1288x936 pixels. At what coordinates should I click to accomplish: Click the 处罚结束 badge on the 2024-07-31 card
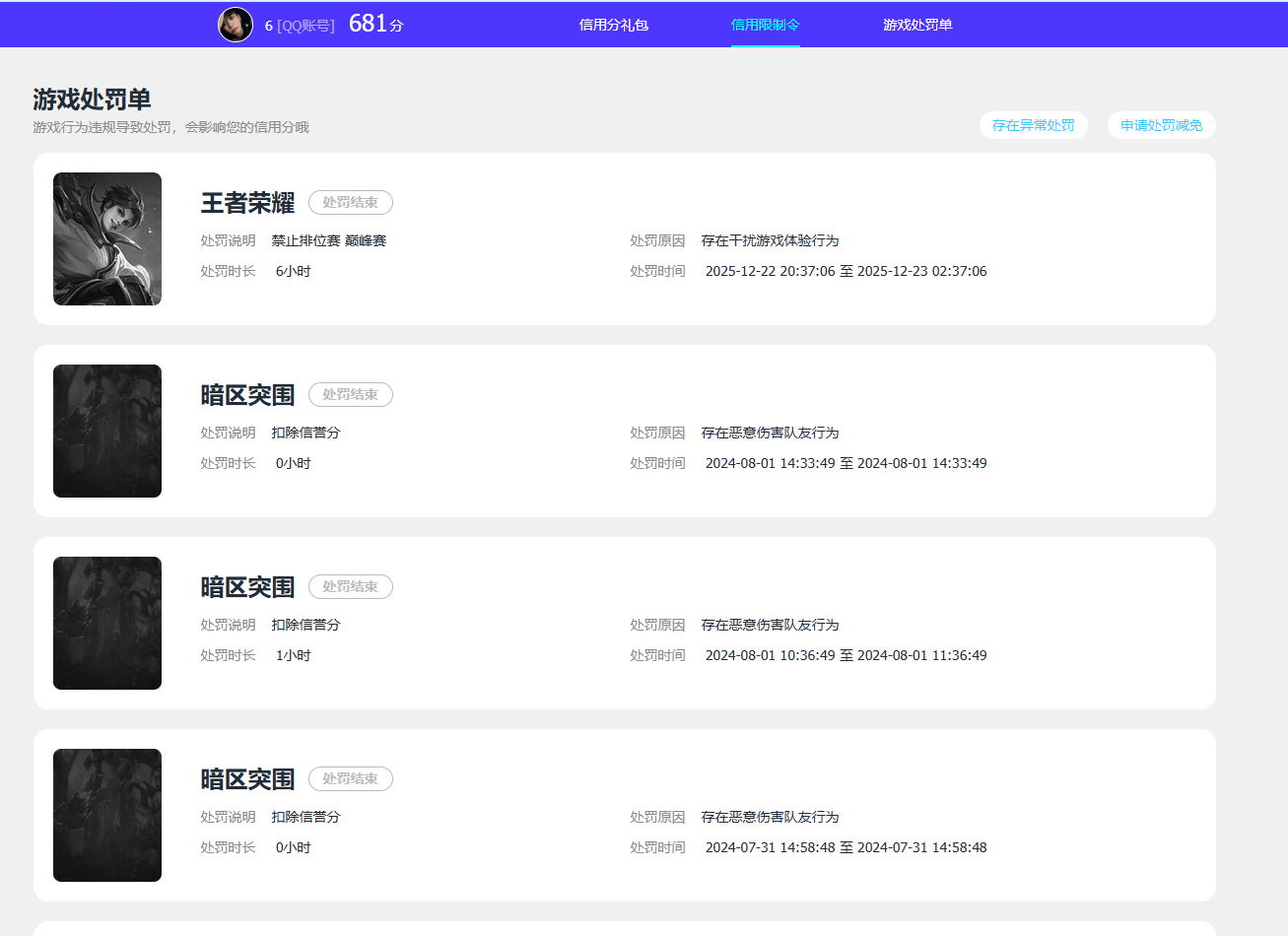coord(351,779)
